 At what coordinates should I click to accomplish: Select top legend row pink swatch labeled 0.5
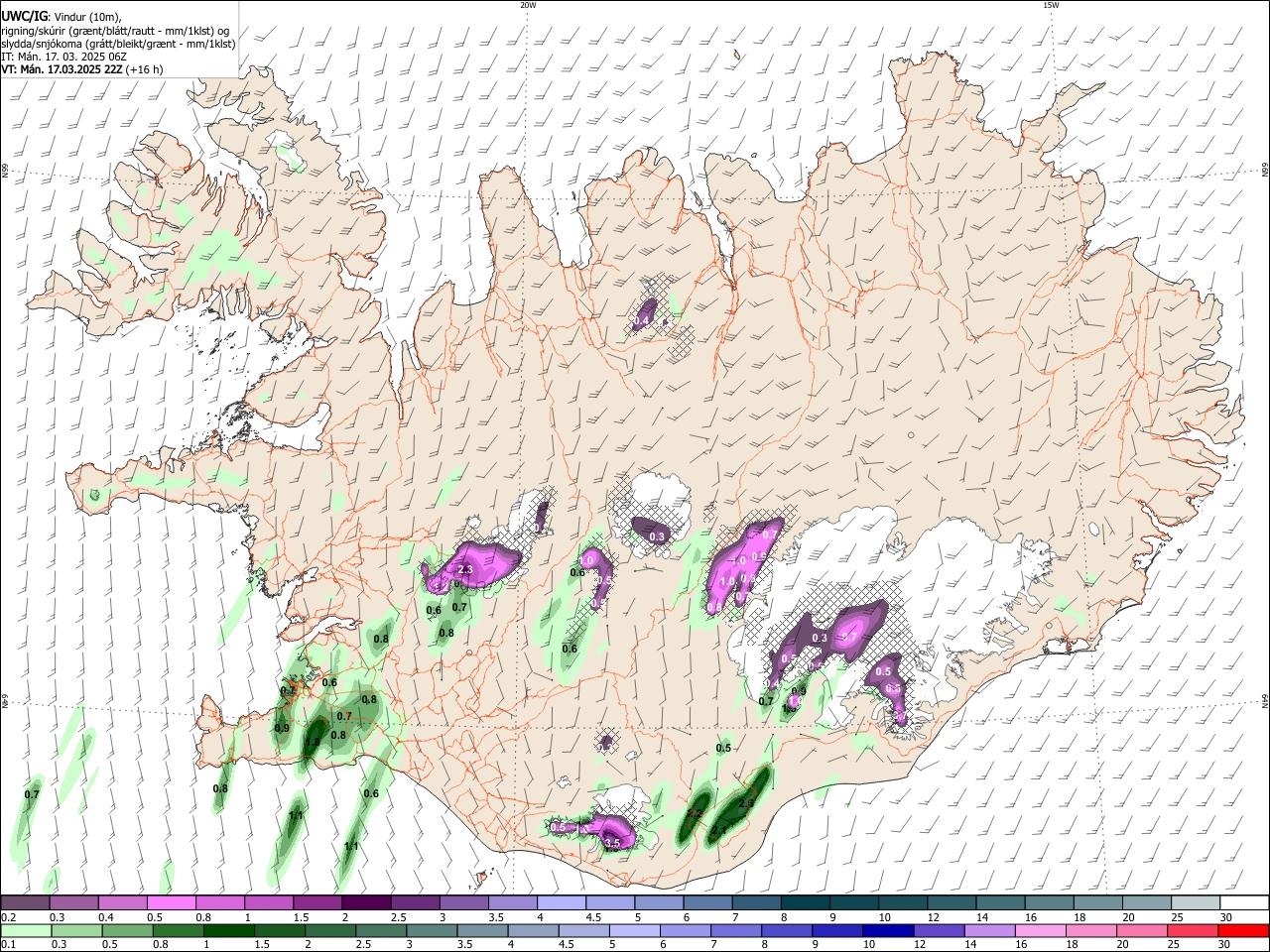click(171, 903)
